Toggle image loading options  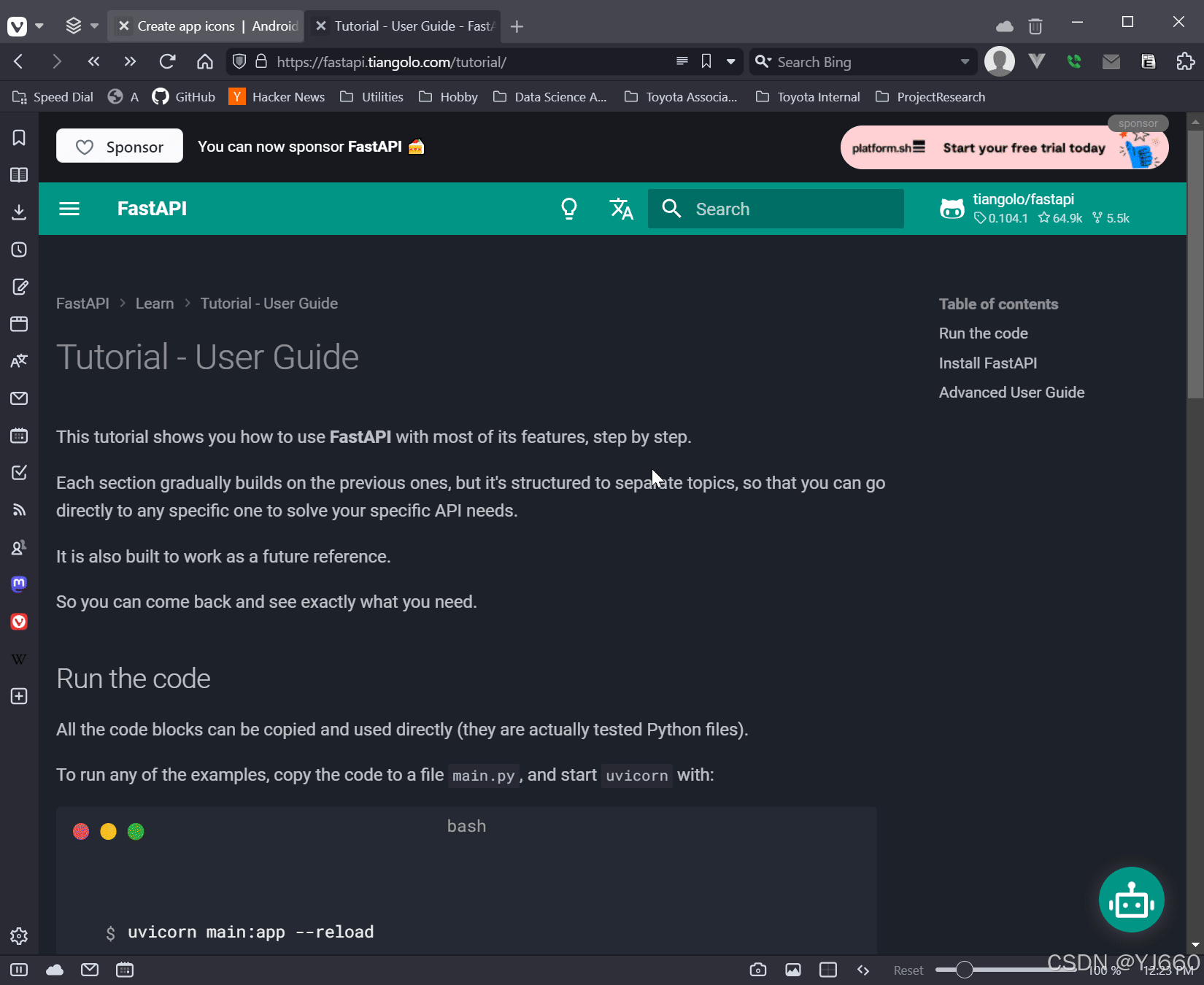793,970
